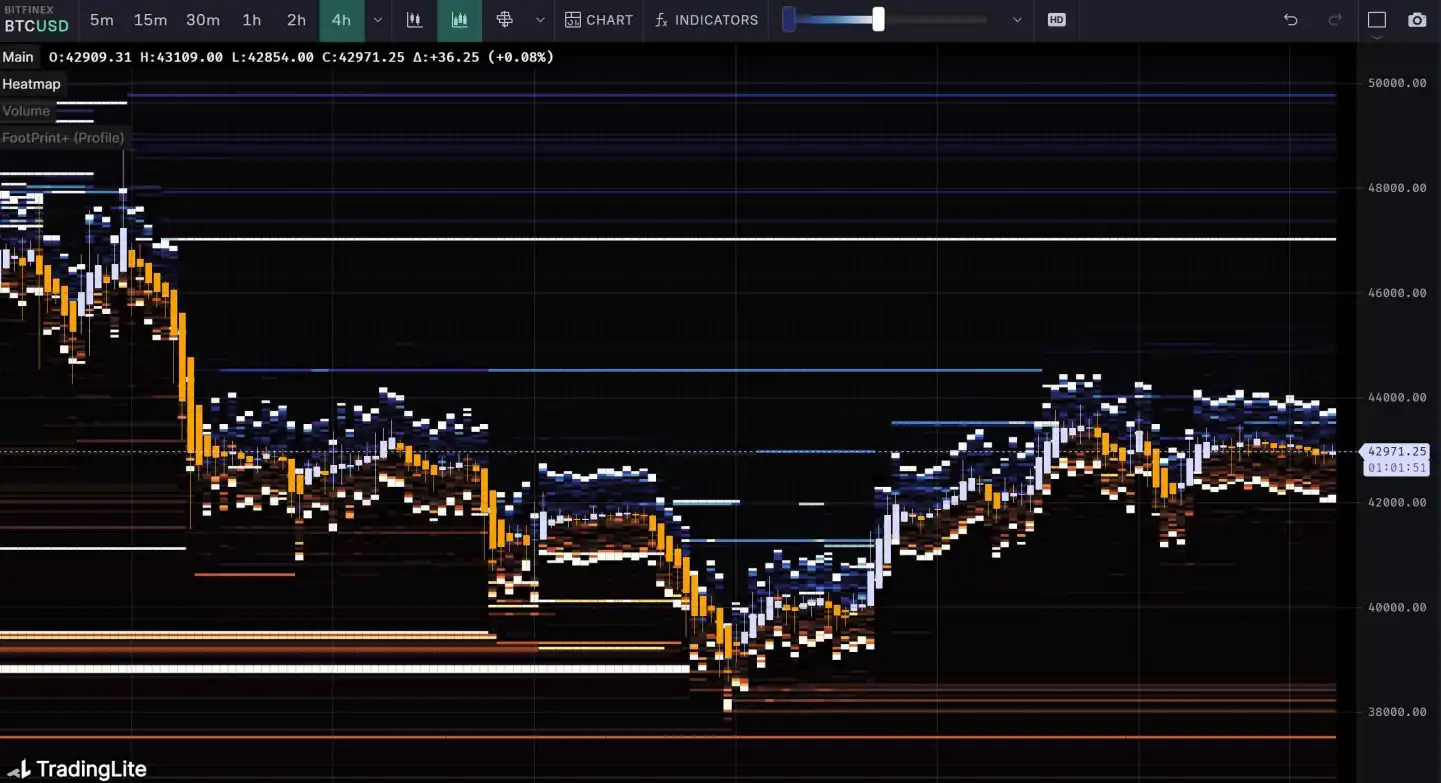Viewport: 1441px width, 783px height.
Task: Click the 38000.00 price axis label
Action: click(1396, 712)
